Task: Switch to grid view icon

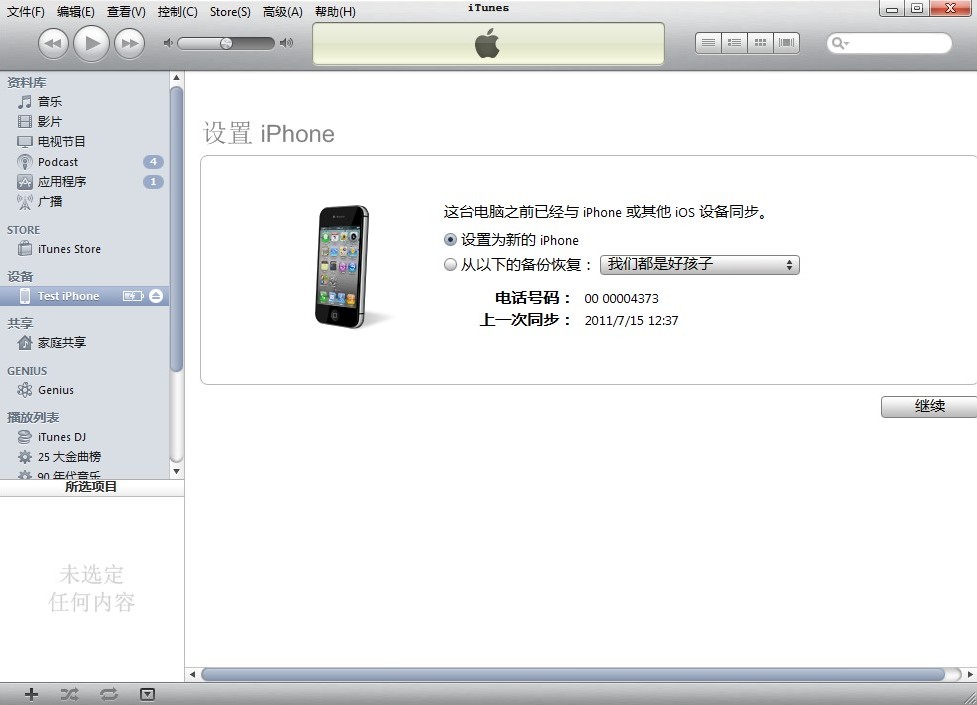Action: [760, 43]
